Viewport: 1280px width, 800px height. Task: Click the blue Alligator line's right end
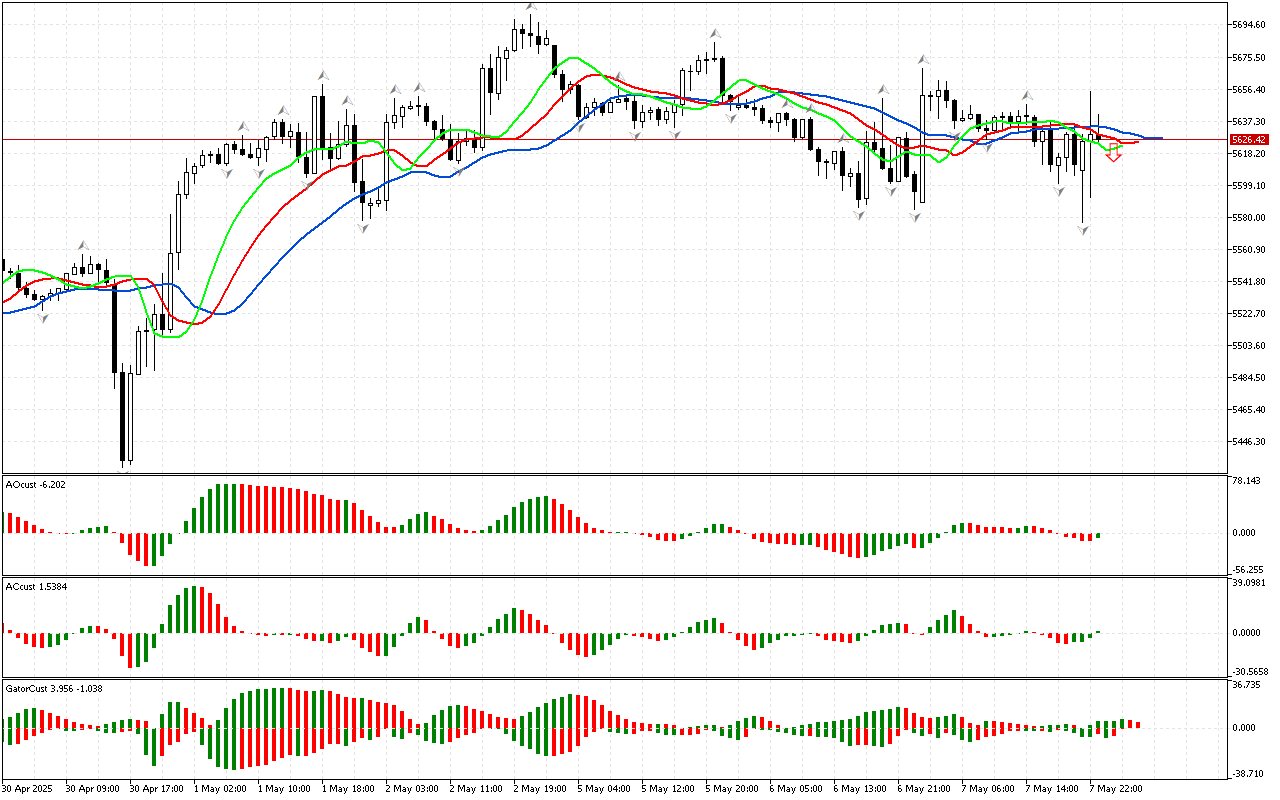(1158, 138)
